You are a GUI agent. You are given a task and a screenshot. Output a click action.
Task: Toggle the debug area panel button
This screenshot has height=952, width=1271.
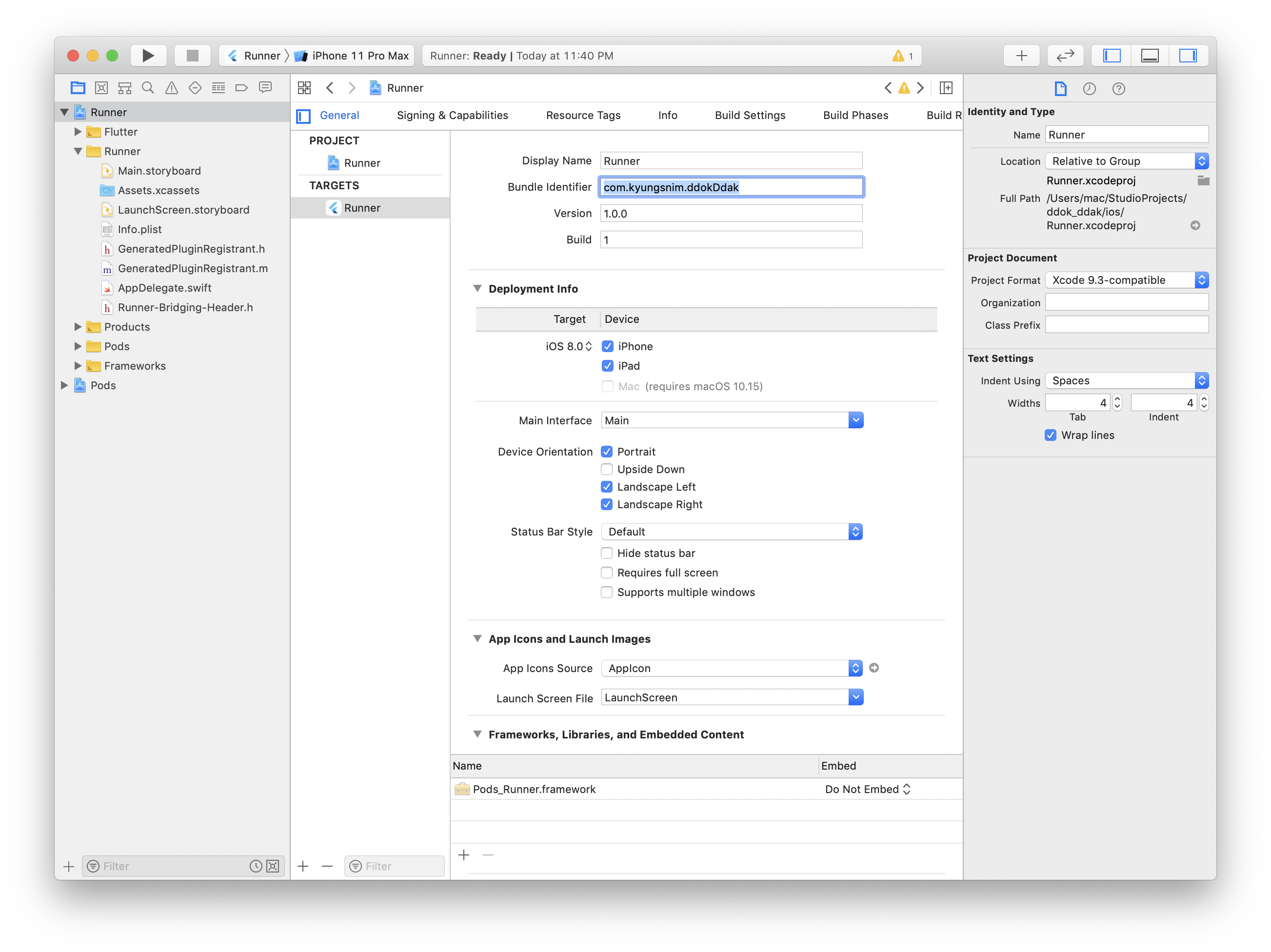point(1149,56)
